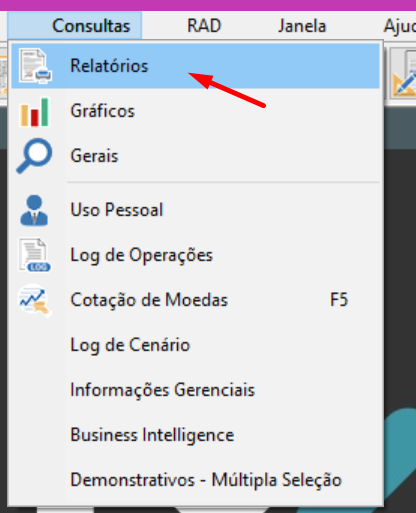Open the Relatórios menu entry

point(195,66)
